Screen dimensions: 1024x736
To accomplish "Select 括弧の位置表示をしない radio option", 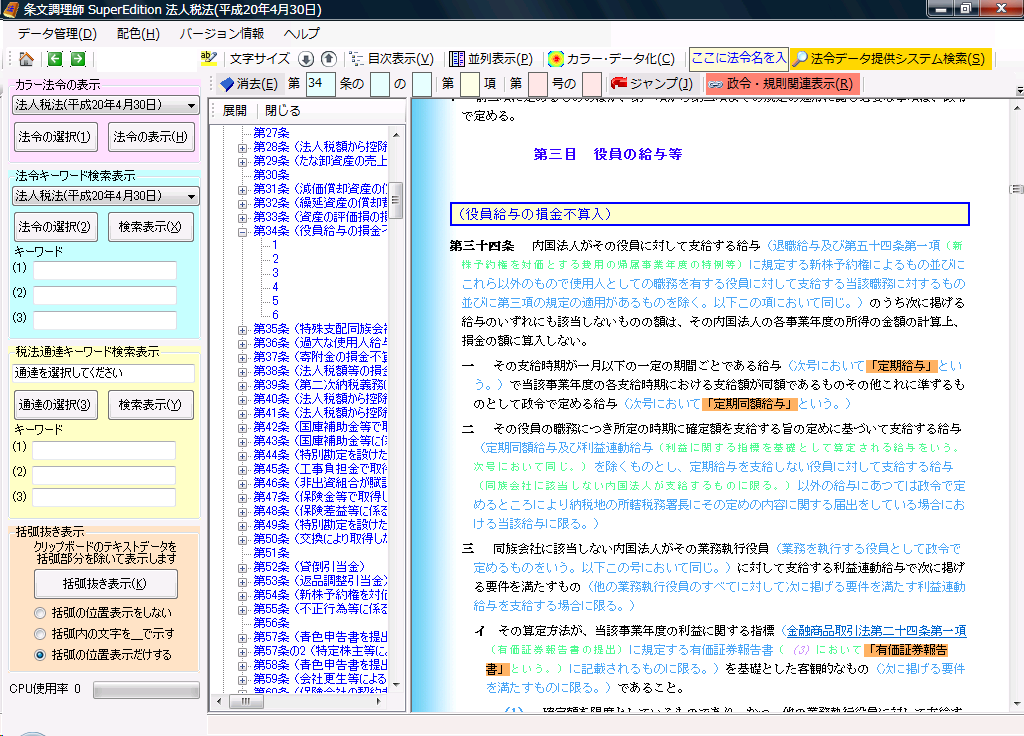I will point(41,613).
